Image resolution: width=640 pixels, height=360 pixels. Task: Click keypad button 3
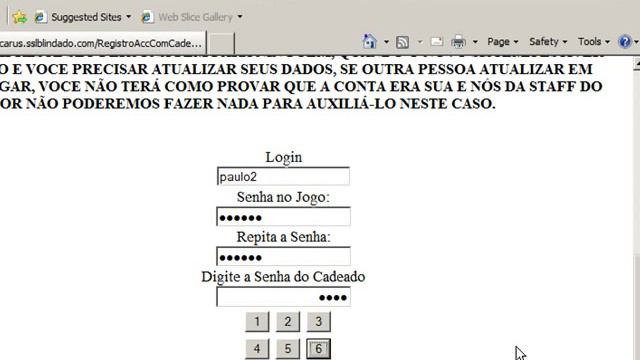(x=319, y=322)
